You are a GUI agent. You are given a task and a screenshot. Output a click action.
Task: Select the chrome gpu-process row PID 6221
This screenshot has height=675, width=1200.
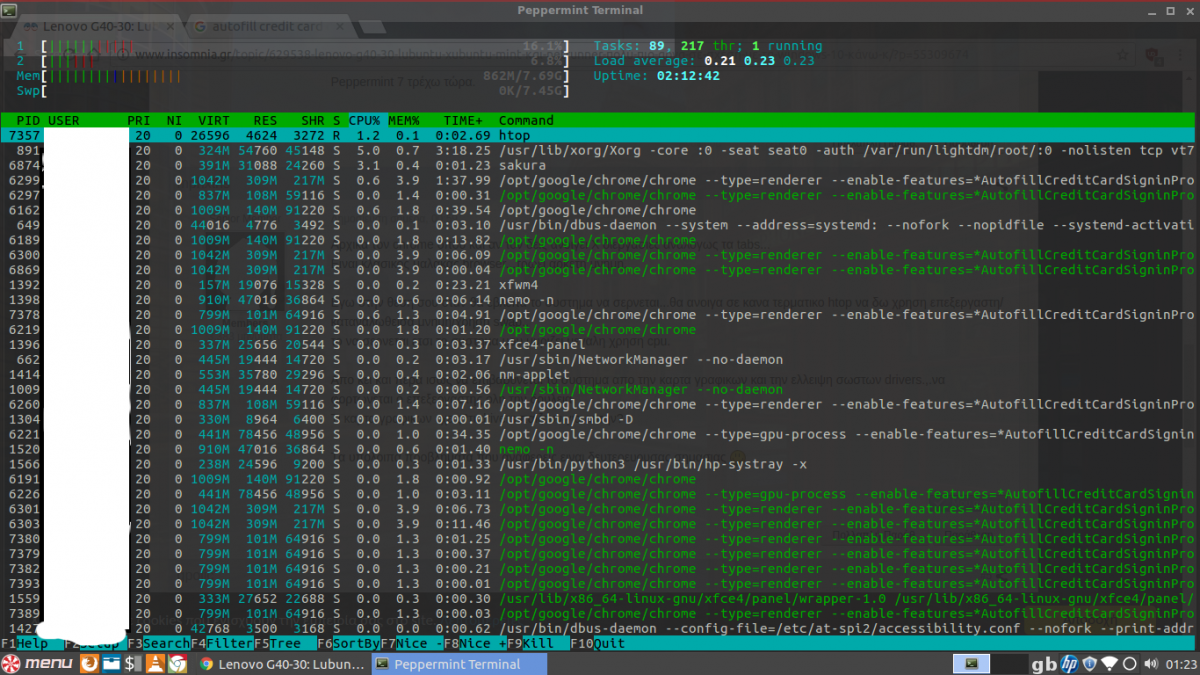click(600, 435)
